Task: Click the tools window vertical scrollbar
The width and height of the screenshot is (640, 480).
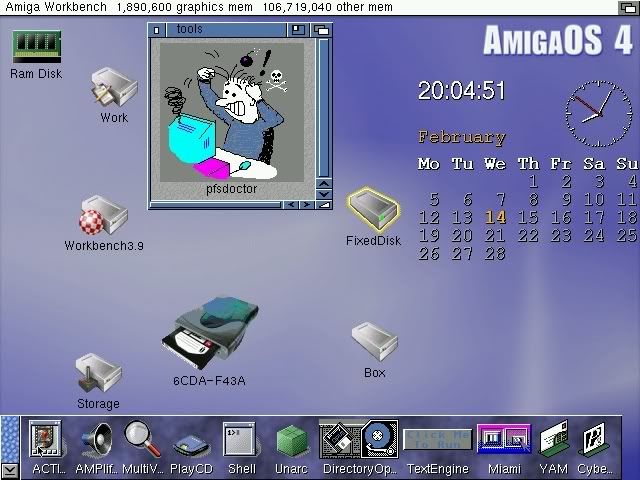Action: click(x=324, y=108)
